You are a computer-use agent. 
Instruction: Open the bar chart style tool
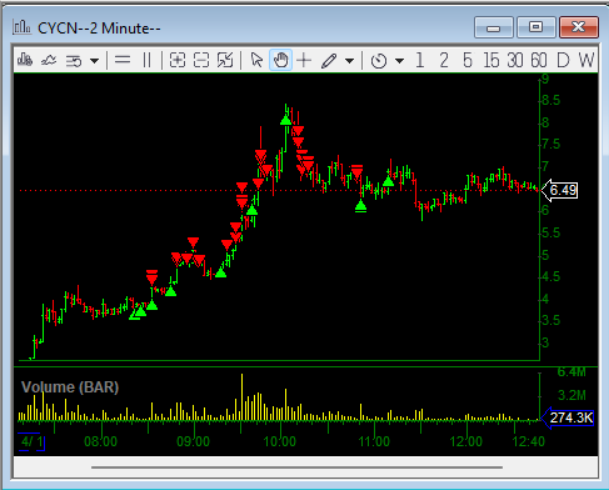pyautogui.click(x=25, y=60)
